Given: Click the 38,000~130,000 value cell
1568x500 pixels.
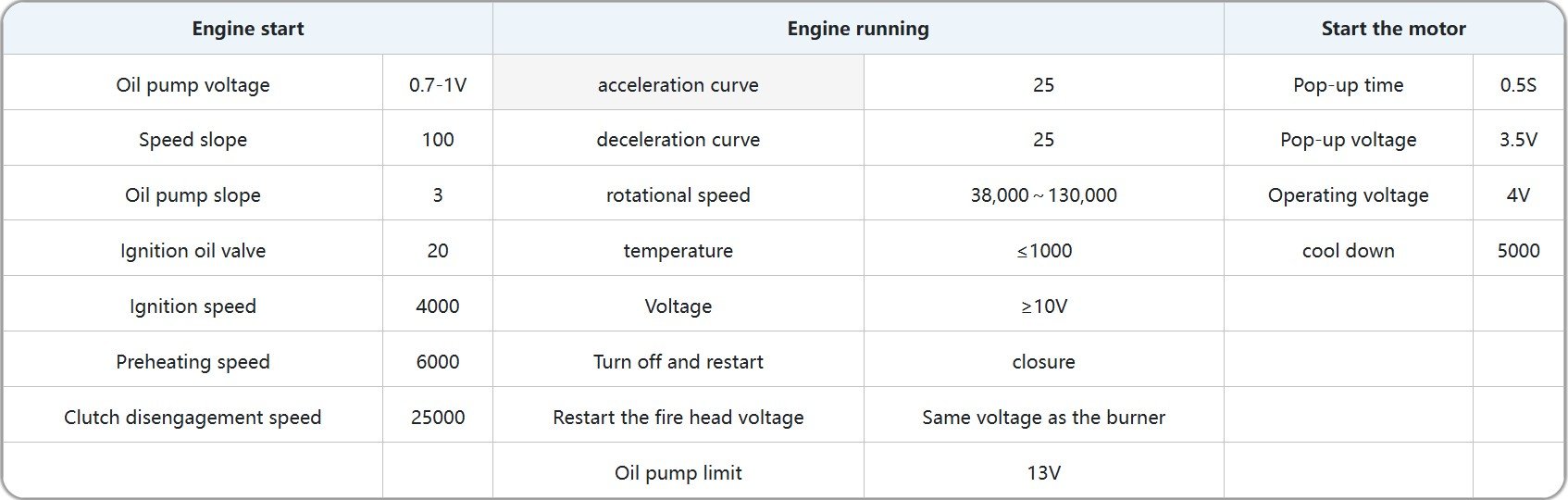Looking at the screenshot, I should coord(1043,195).
